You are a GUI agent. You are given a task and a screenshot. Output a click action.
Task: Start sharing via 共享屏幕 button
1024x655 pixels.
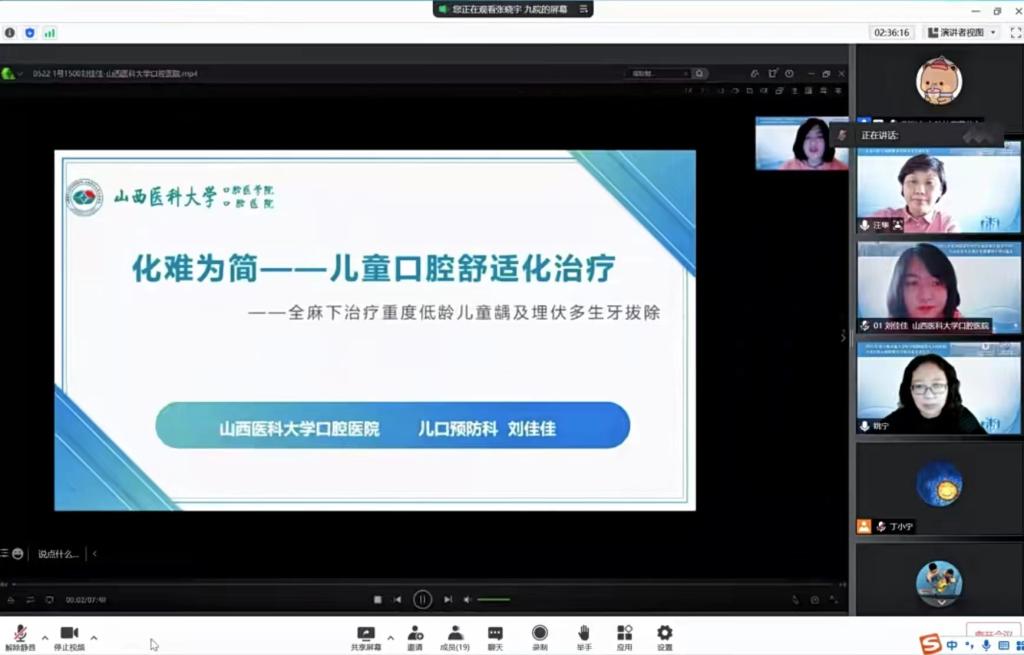click(x=366, y=638)
